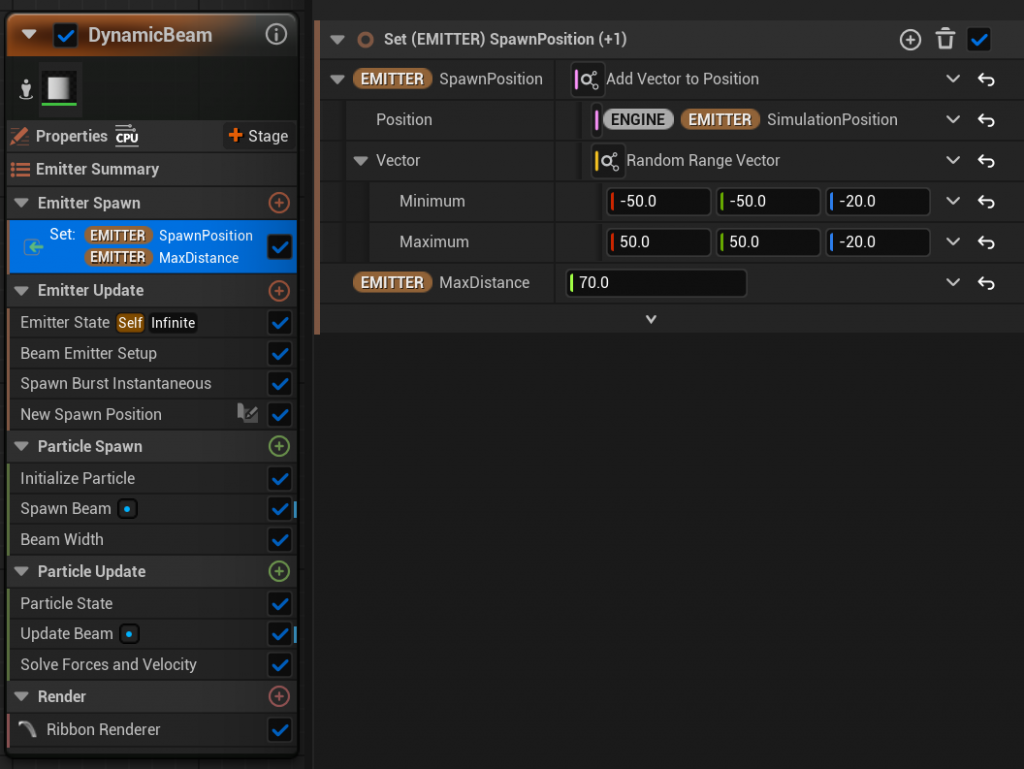
Task: Disable the Beam Width module checkbox
Action: [280, 540]
